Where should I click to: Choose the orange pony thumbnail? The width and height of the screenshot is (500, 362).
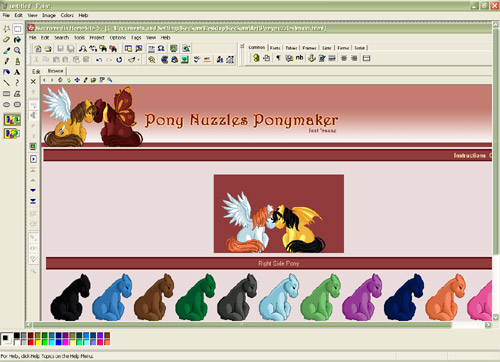(x=445, y=297)
